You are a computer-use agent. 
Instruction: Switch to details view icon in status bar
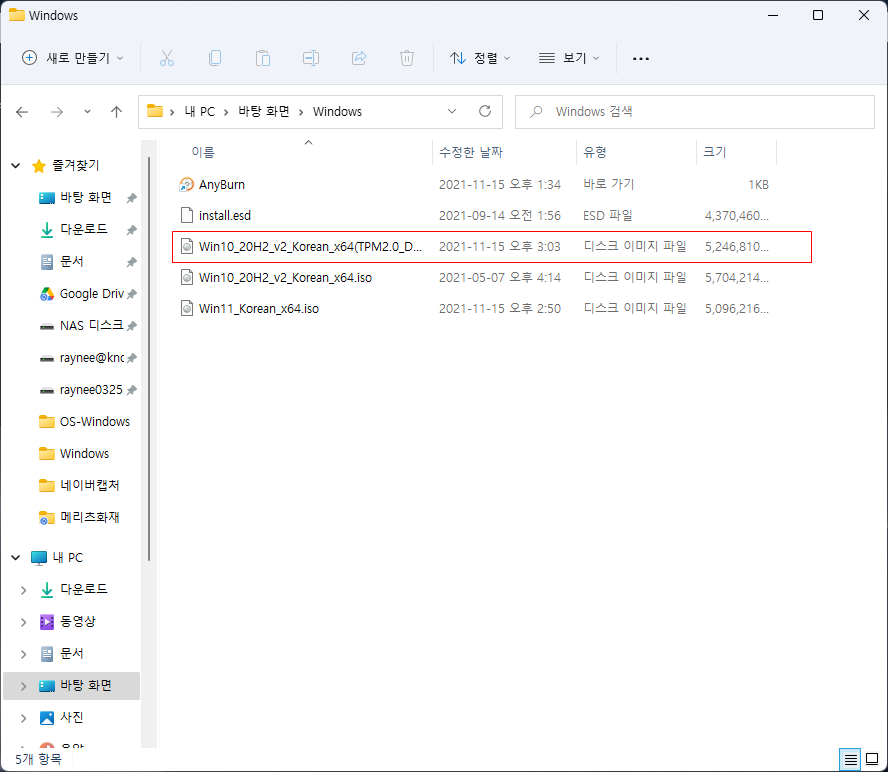click(x=850, y=759)
